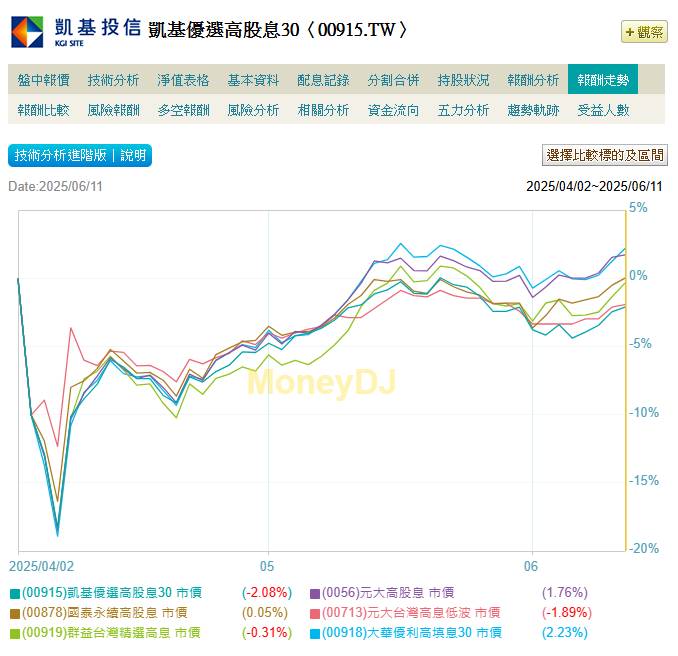Image resolution: width=678 pixels, height=656 pixels.
Task: Click legend label (00918)大華優利高填息30 市價
Action: click(x=412, y=633)
